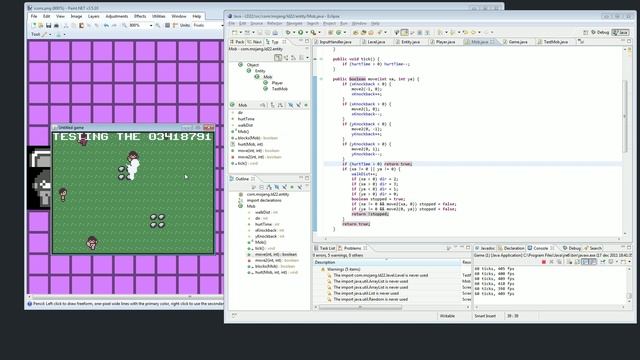Show hidden editor tabs list
640x360 pixels.
(581, 42)
